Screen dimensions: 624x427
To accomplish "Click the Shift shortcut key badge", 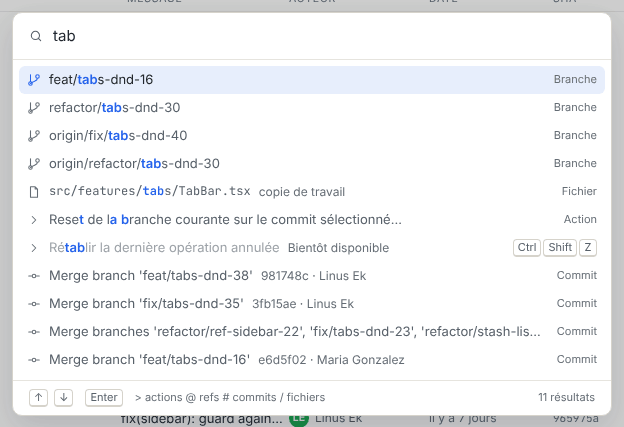I will click(560, 248).
